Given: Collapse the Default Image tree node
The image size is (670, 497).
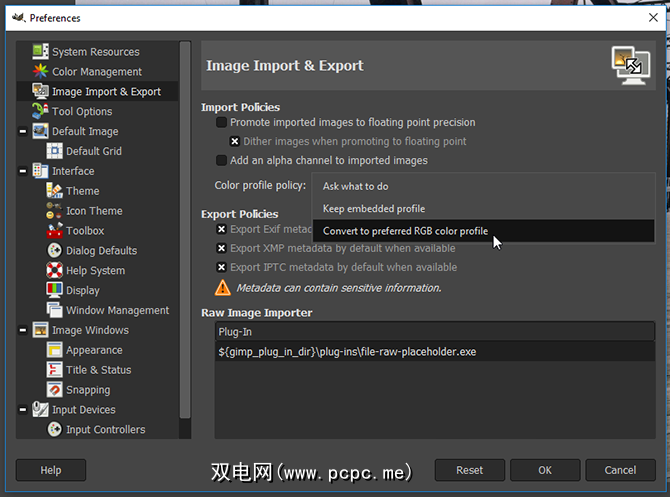Looking at the screenshot, I should (23, 131).
